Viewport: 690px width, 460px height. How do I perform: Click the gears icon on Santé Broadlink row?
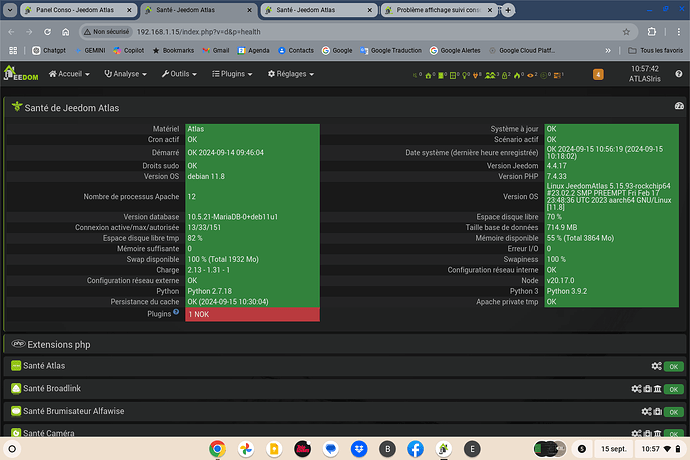tap(636, 389)
